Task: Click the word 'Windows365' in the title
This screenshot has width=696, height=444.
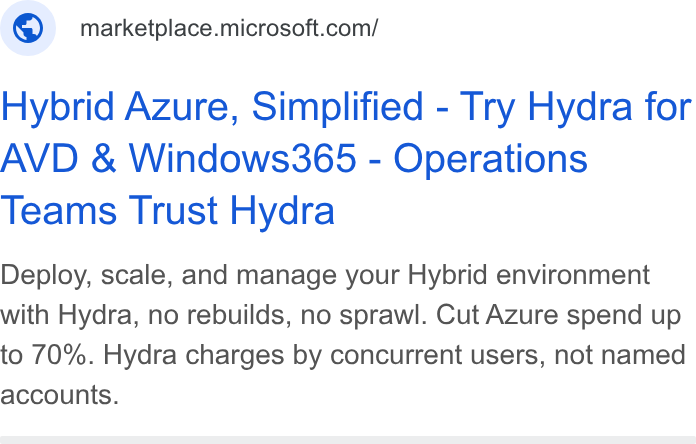Action: 243,159
